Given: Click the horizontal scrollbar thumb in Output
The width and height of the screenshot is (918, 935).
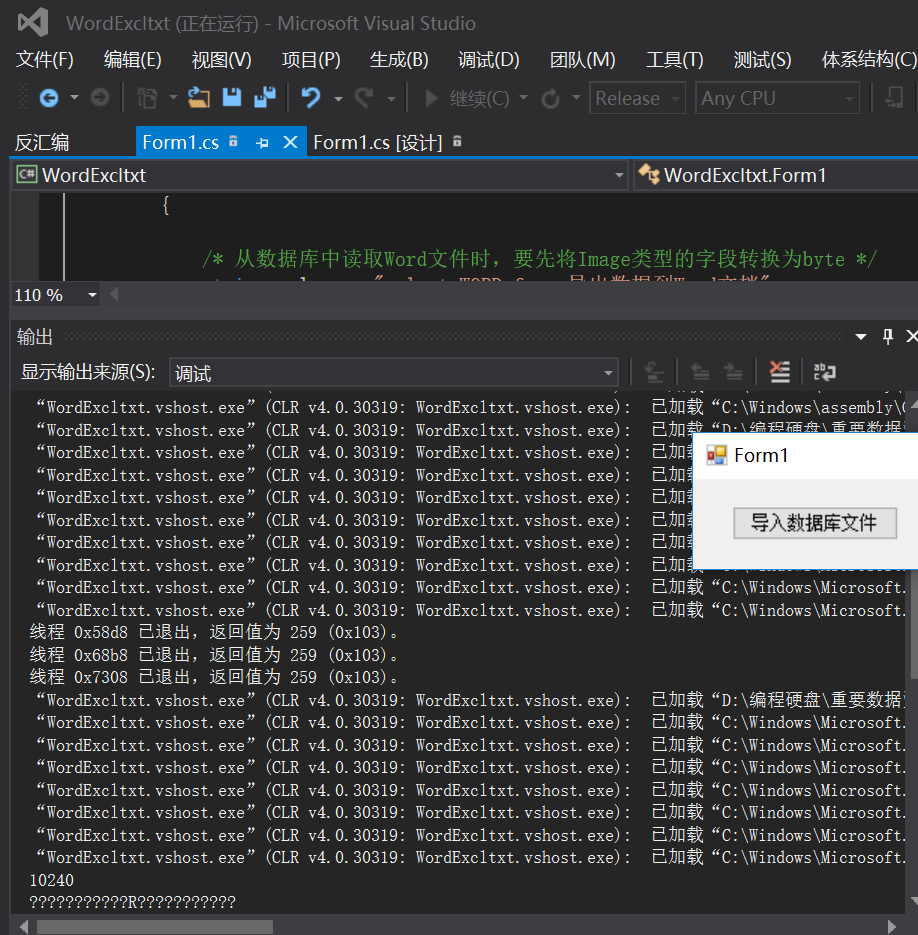Looking at the screenshot, I should pos(154,927).
